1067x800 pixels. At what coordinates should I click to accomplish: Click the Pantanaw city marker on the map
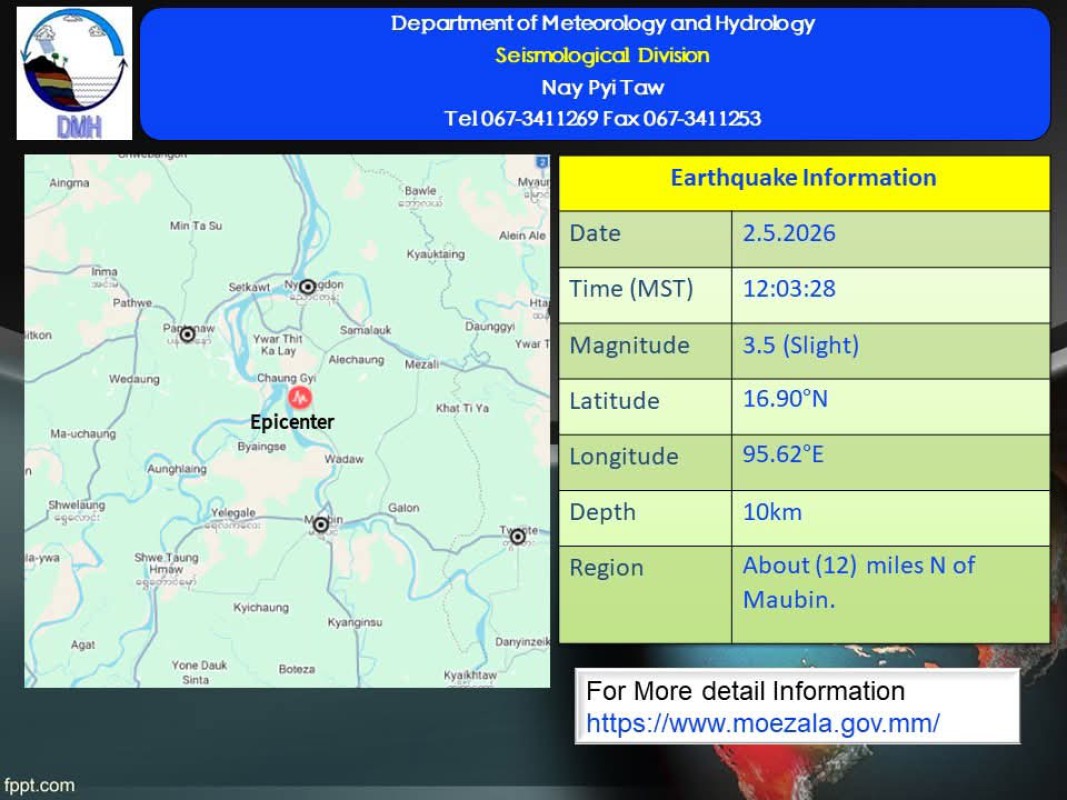(187, 334)
